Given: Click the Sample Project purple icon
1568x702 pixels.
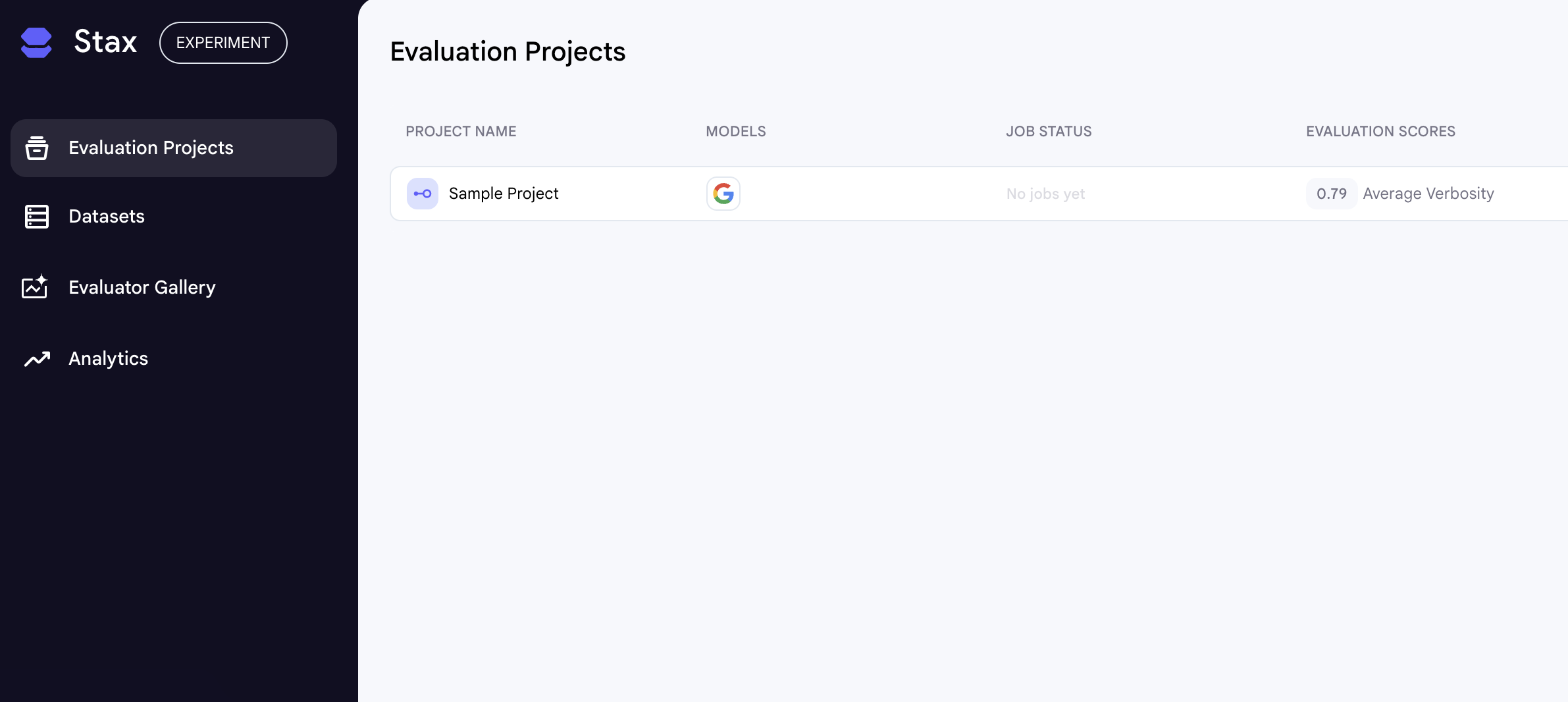Looking at the screenshot, I should 422,194.
